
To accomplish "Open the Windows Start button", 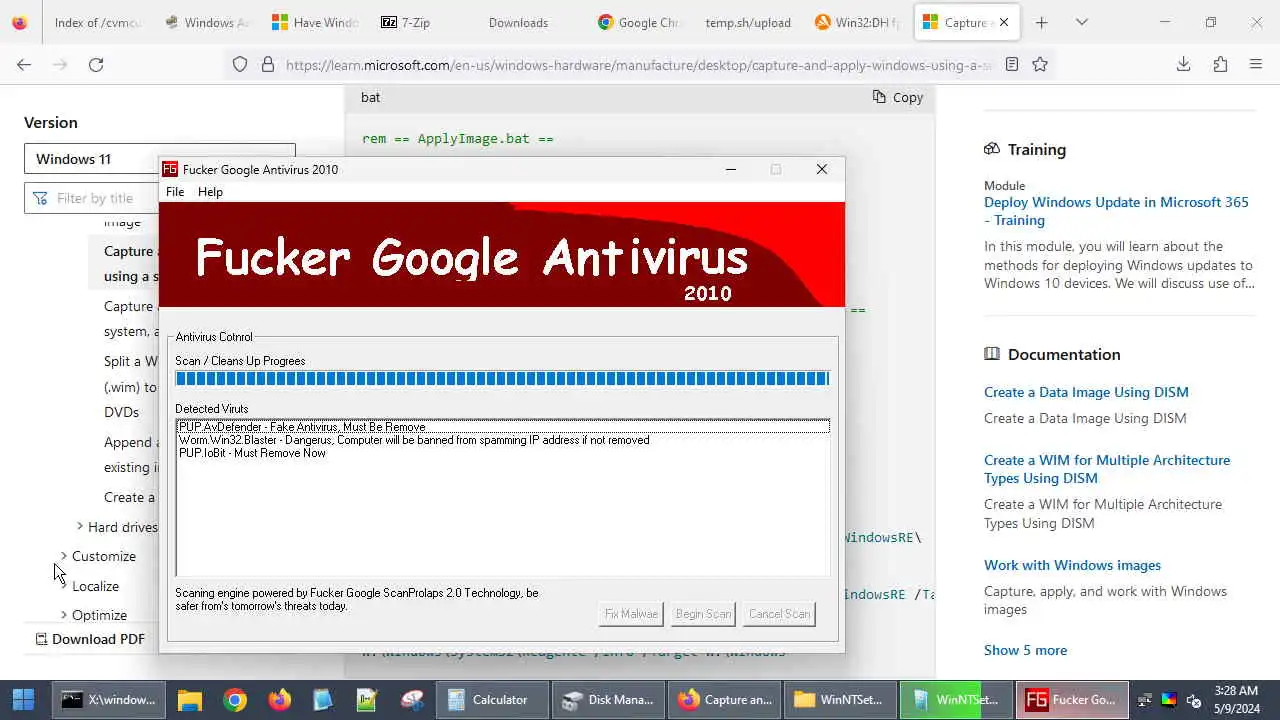I will tap(24, 699).
